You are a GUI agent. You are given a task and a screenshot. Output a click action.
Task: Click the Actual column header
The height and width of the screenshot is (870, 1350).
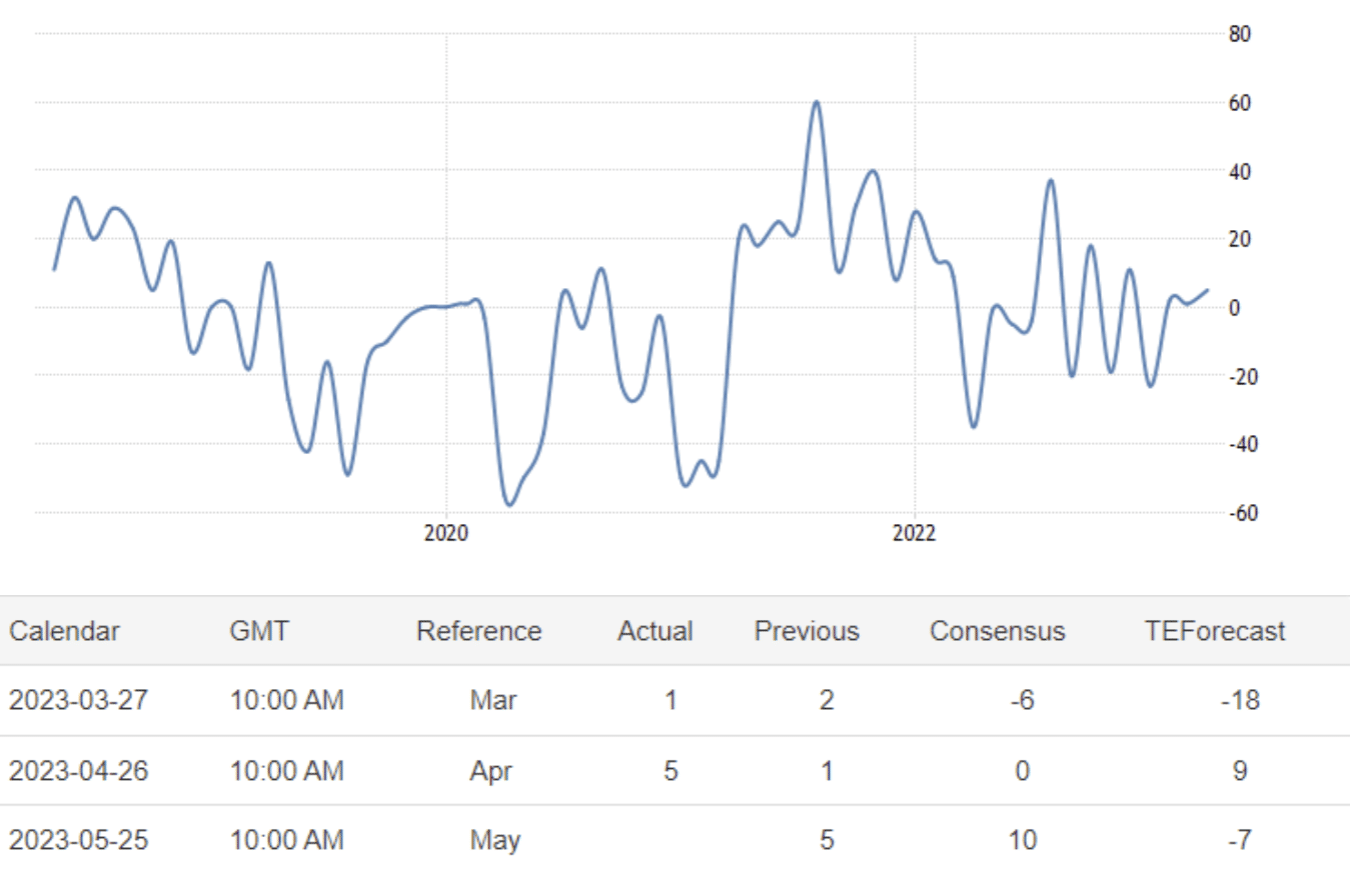click(655, 631)
